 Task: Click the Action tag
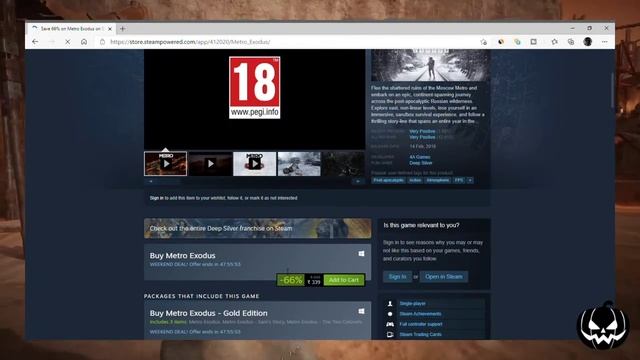click(x=415, y=180)
